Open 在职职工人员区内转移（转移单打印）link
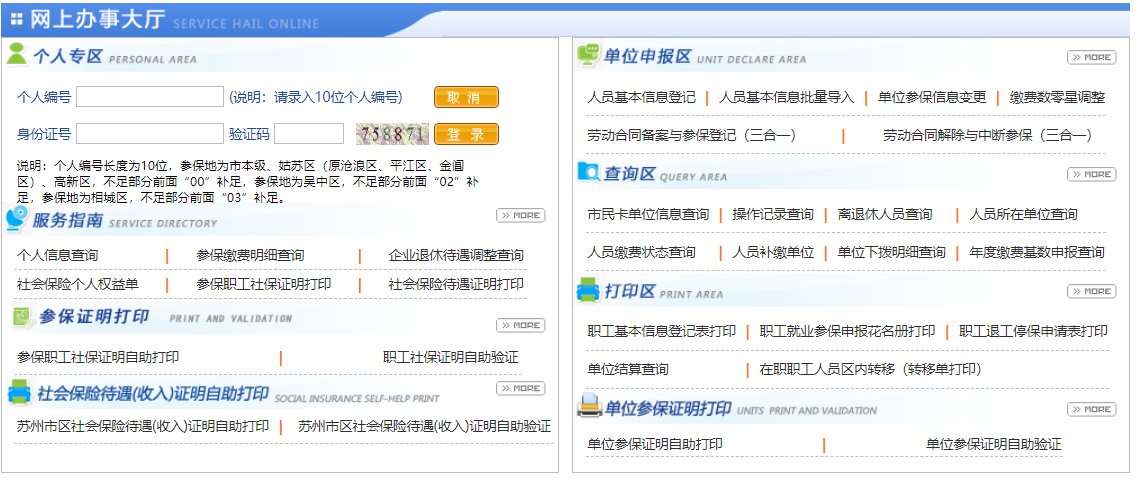Image resolution: width=1136 pixels, height=481 pixels. coord(870,369)
